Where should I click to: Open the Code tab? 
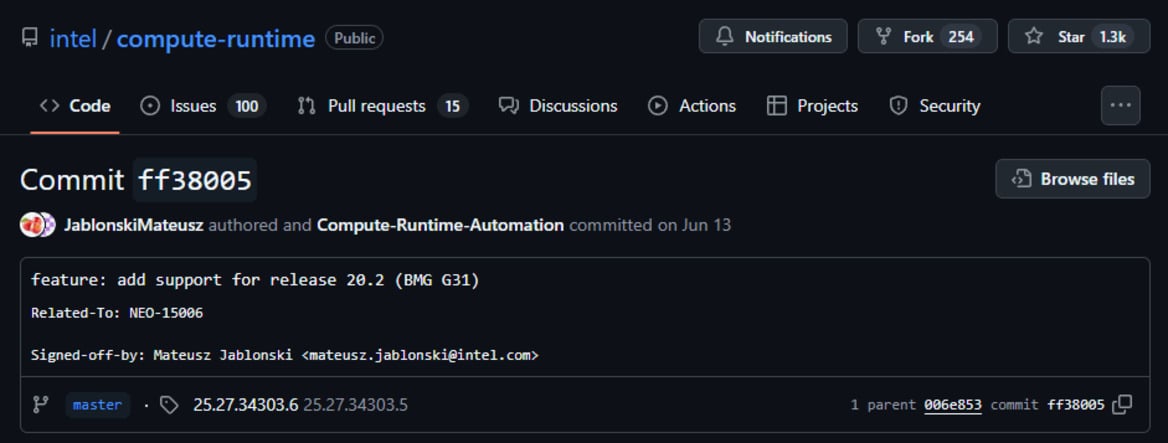point(74,106)
